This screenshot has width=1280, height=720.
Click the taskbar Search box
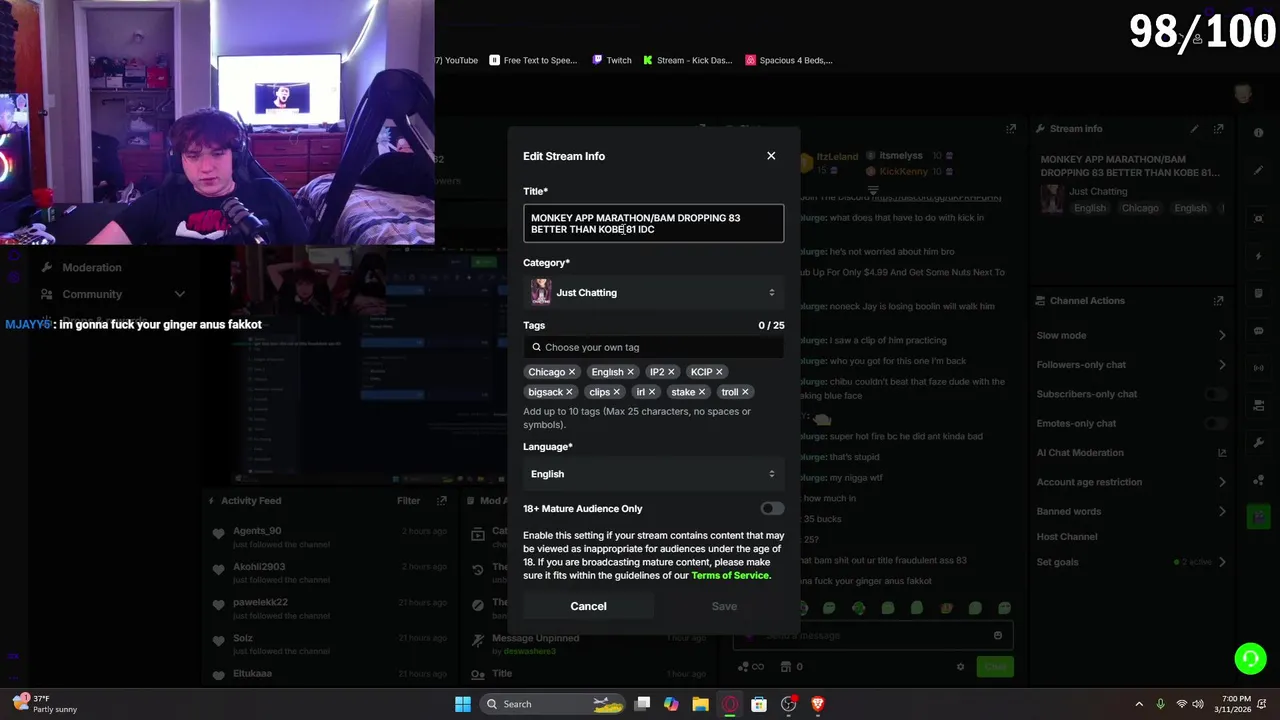click(x=554, y=704)
